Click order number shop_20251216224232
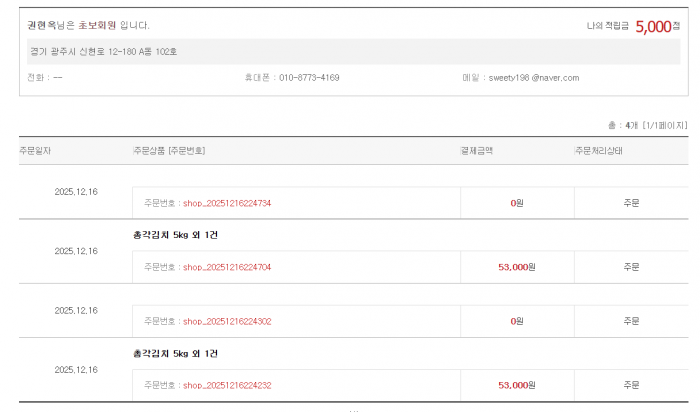The image size is (700, 412). [227, 385]
